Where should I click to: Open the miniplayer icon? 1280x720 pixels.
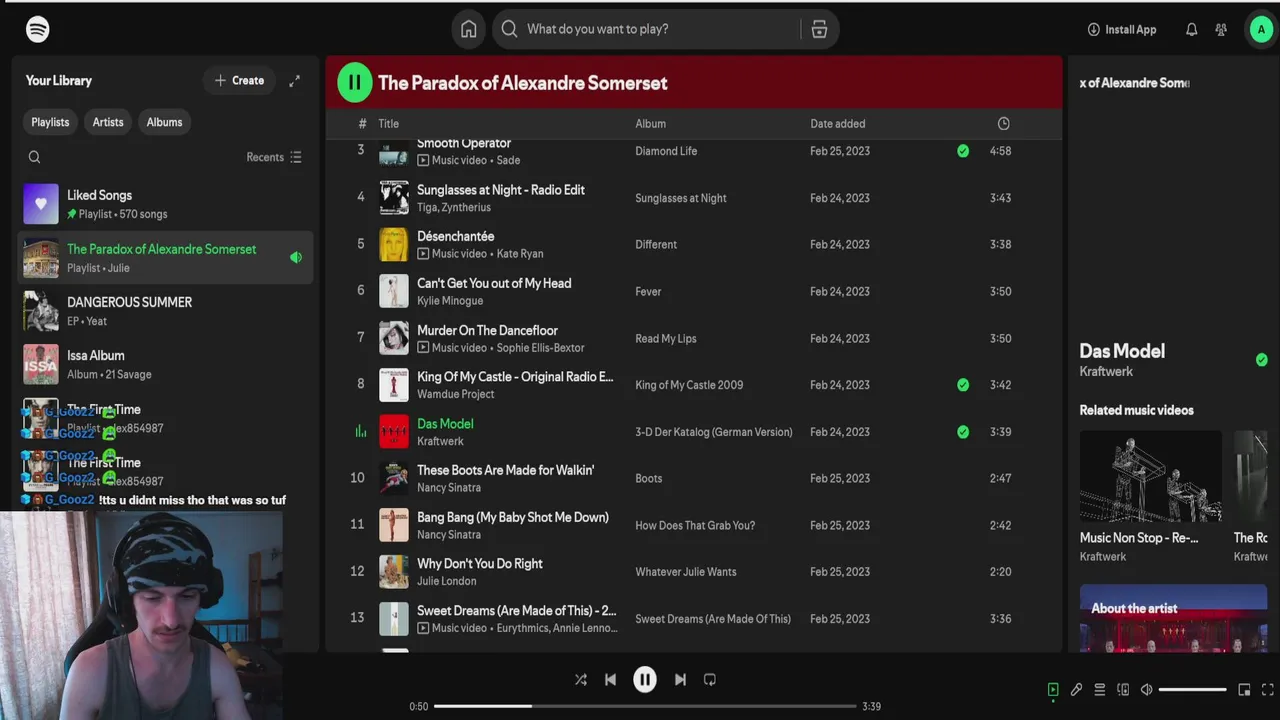[x=1244, y=689]
